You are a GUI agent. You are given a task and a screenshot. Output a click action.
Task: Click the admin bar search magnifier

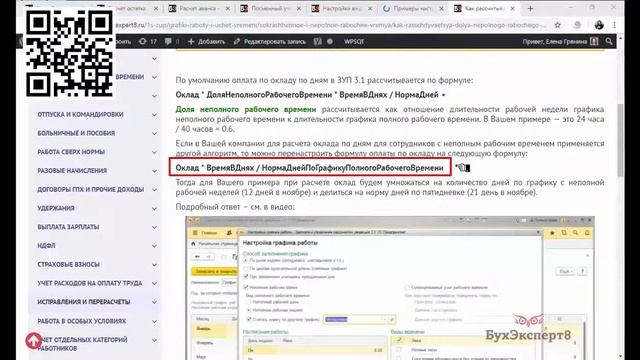click(609, 42)
